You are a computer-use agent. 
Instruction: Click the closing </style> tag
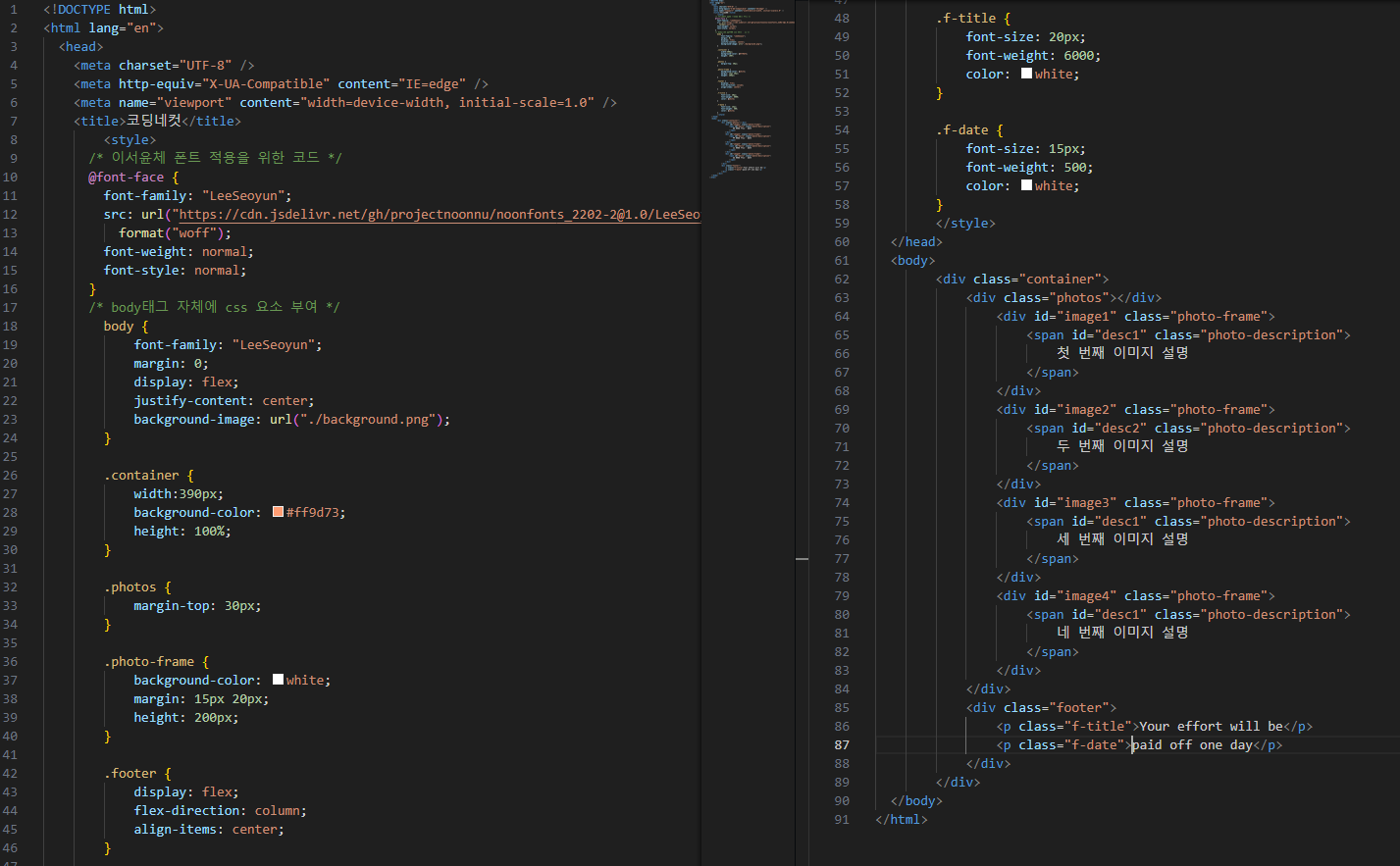point(965,223)
